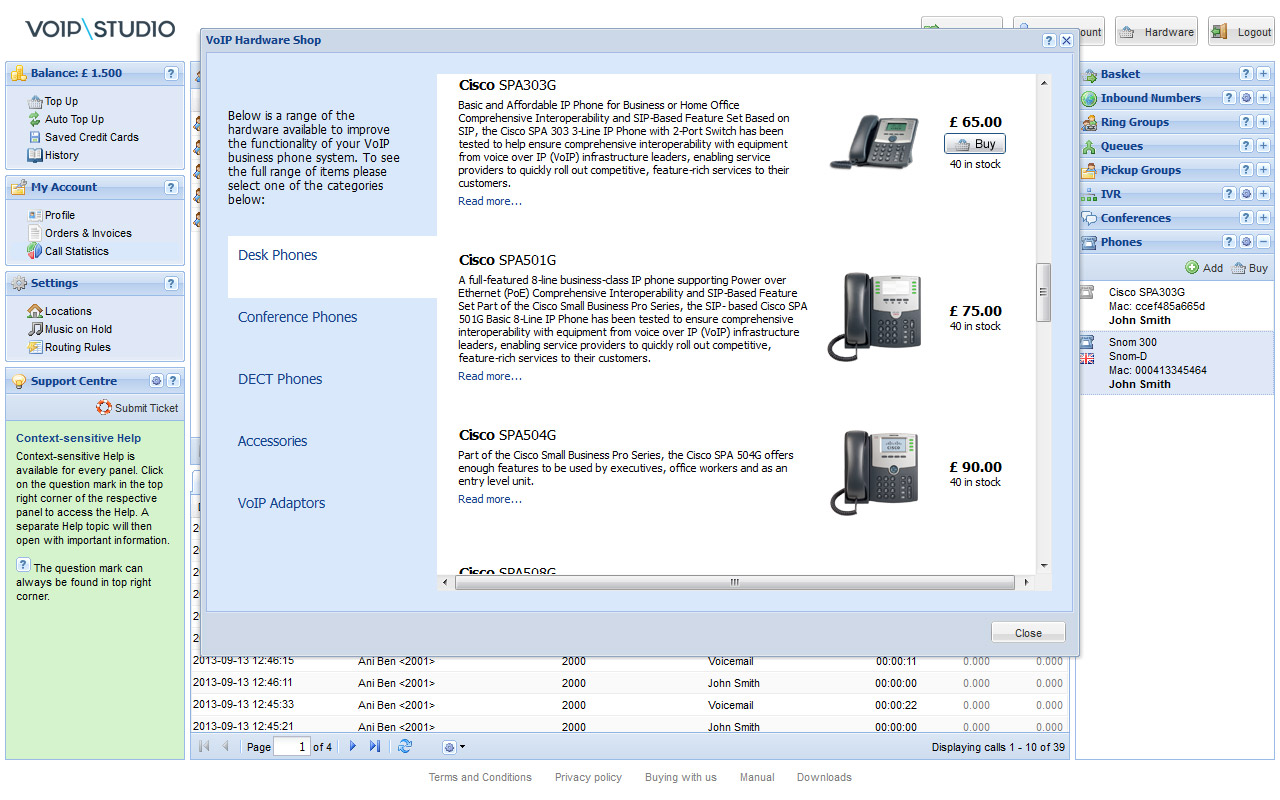This screenshot has height=800, width=1280.
Task: Open help for Phones panel
Action: [x=1229, y=242]
